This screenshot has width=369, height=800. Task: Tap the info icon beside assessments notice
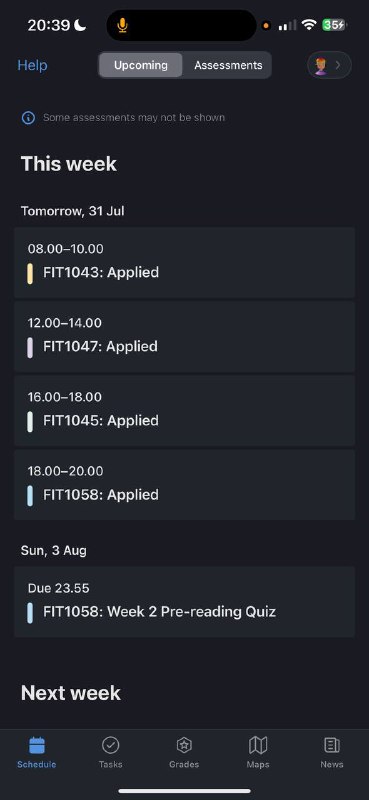pyautogui.click(x=28, y=118)
